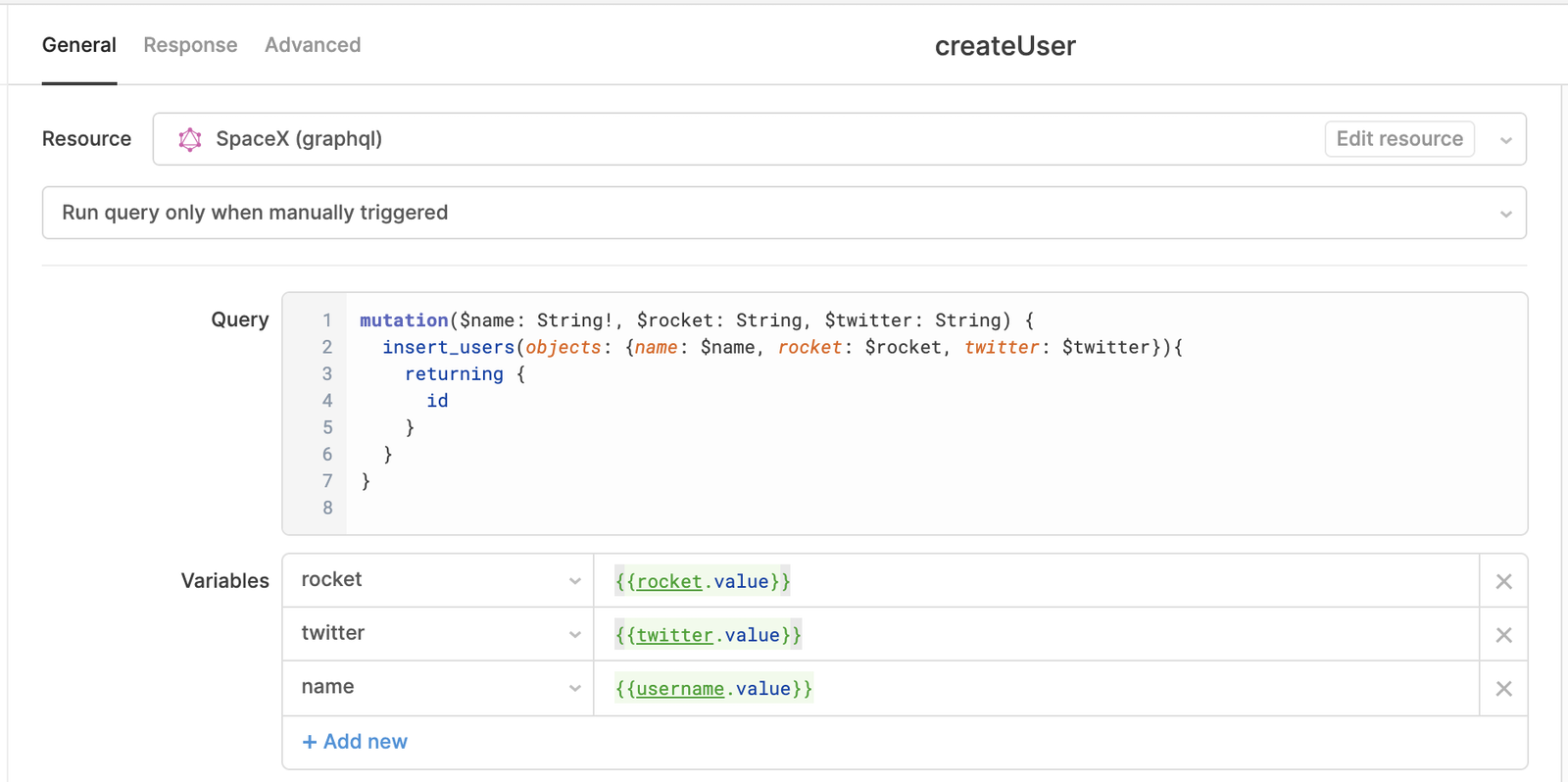Click the SpaceX GraphQL resource icon
Viewport: 1568px width, 782px height.
(190, 139)
